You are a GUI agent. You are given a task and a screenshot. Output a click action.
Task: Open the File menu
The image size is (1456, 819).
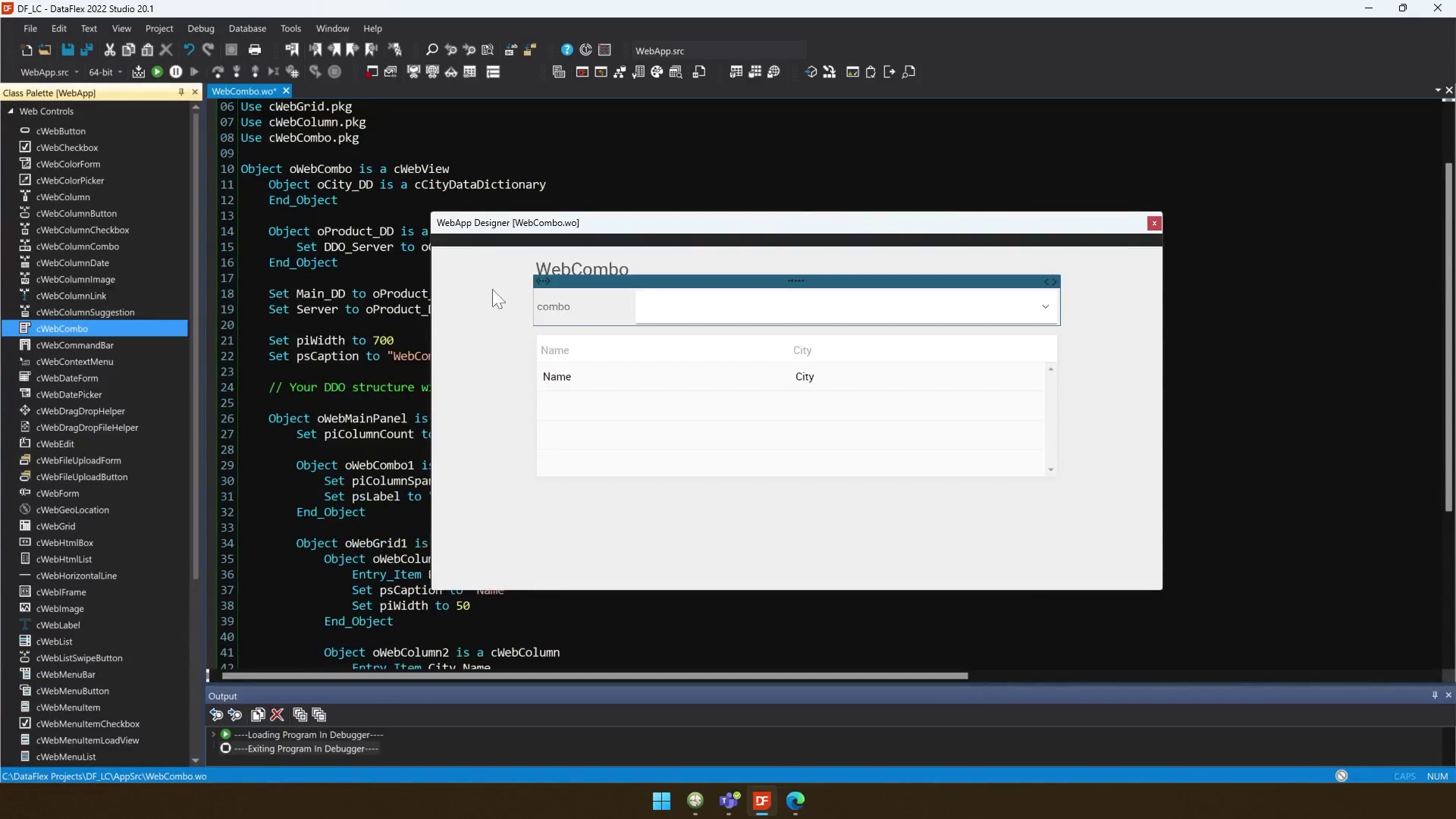[x=30, y=28]
